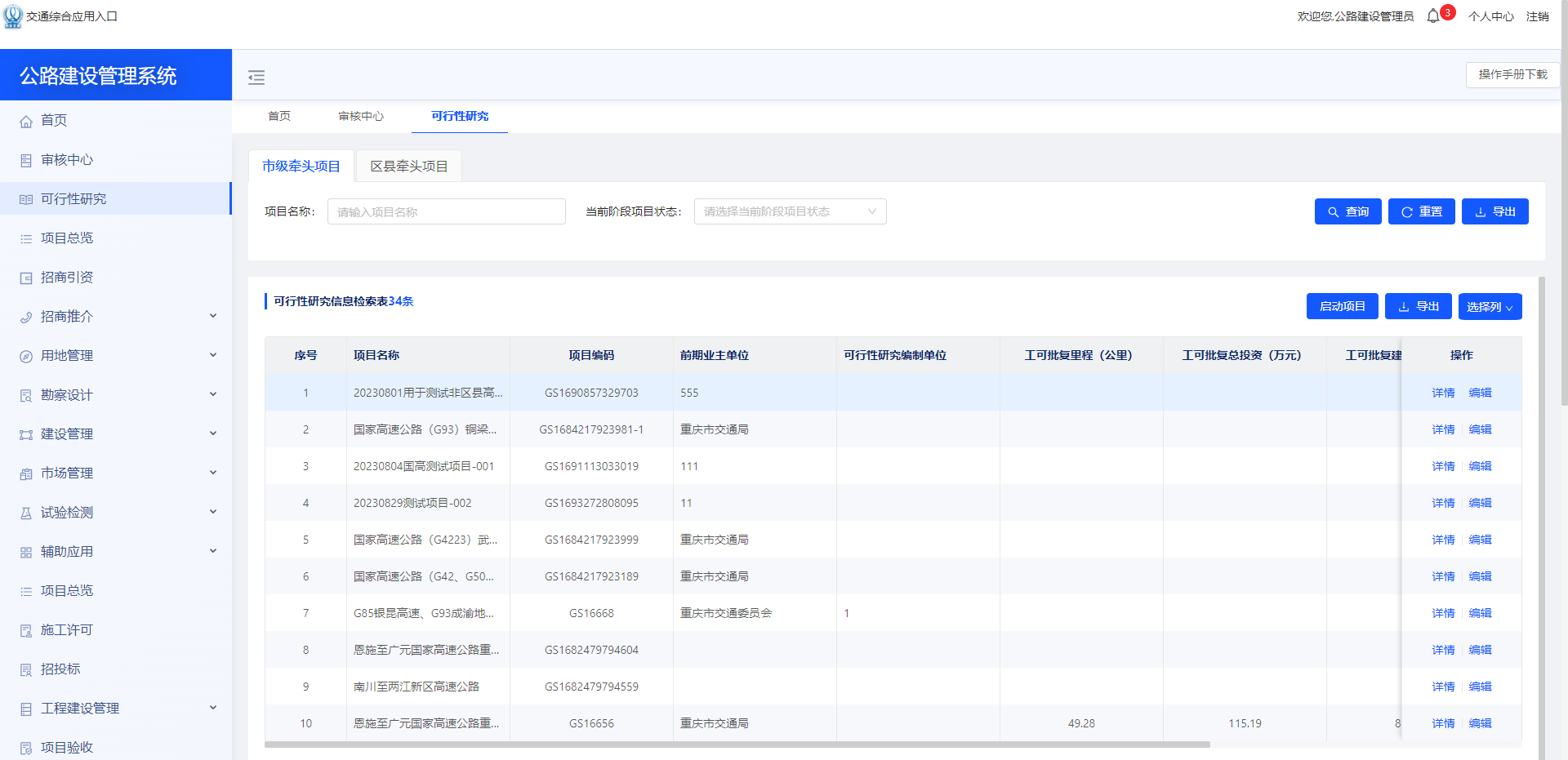Screen dimensions: 1568x760
Task: Expand the 招商推介 submenu chevron
Action: coord(213,316)
